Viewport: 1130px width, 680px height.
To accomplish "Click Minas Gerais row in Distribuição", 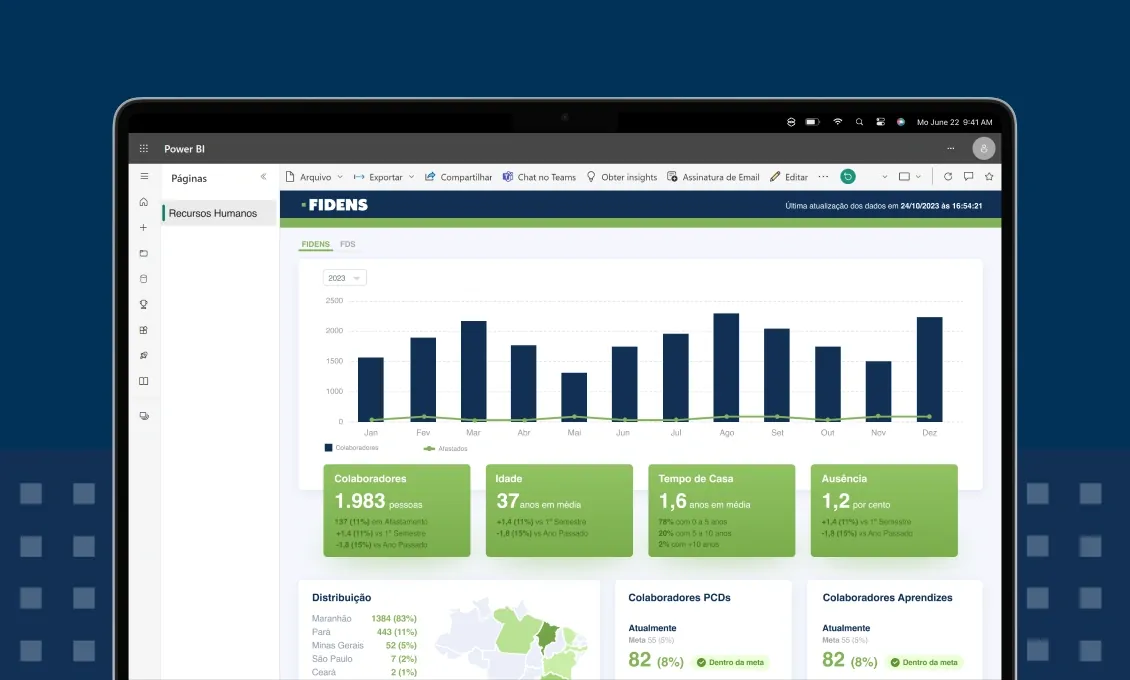I will coord(364,645).
